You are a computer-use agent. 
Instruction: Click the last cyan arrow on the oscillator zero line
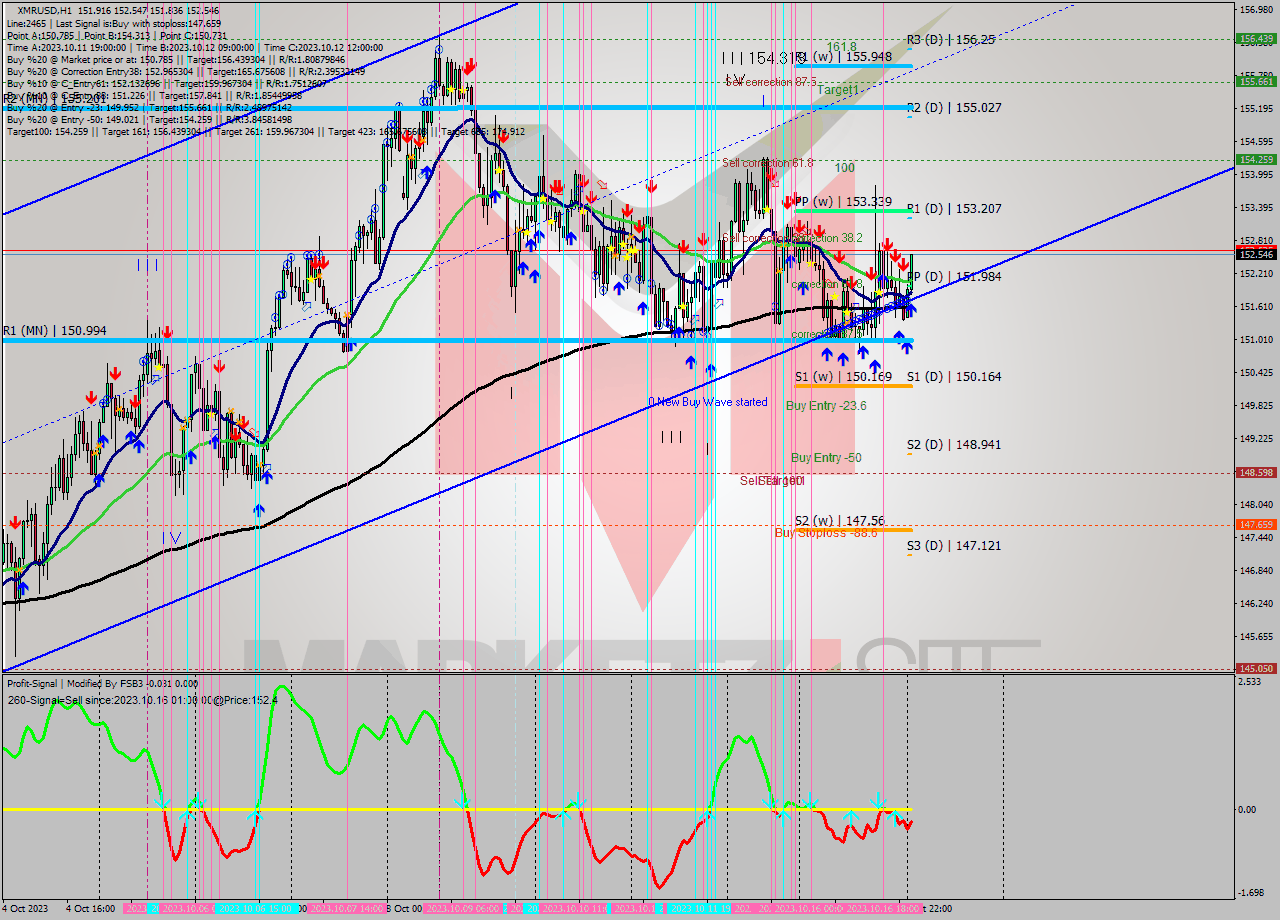tap(893, 819)
